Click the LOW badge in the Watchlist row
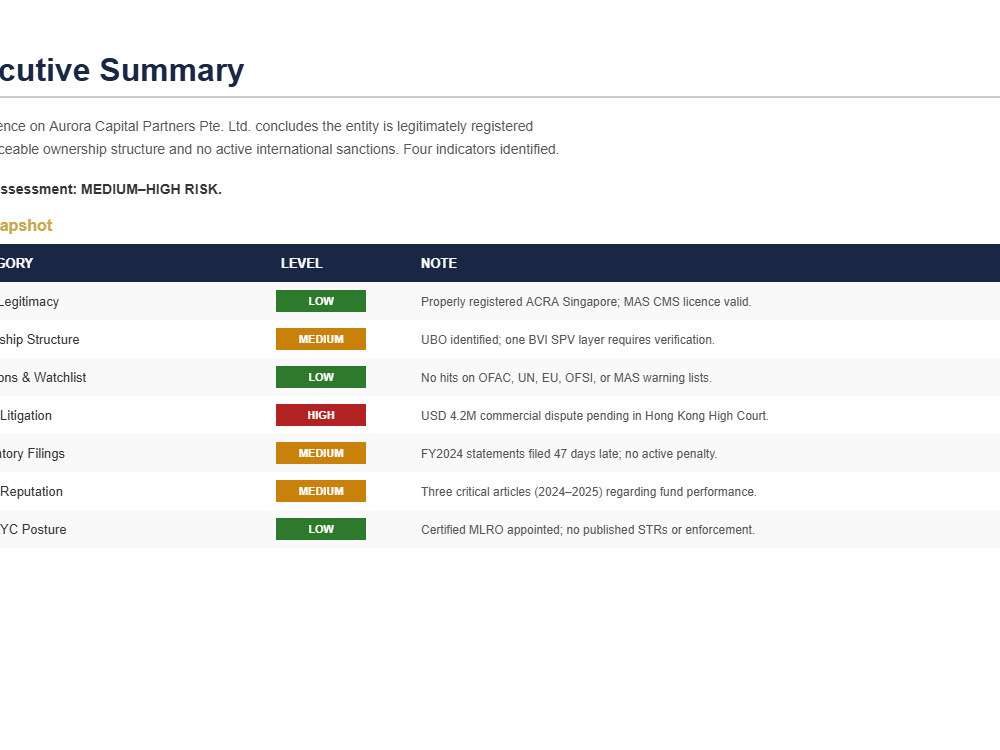1000x750 pixels. point(321,377)
